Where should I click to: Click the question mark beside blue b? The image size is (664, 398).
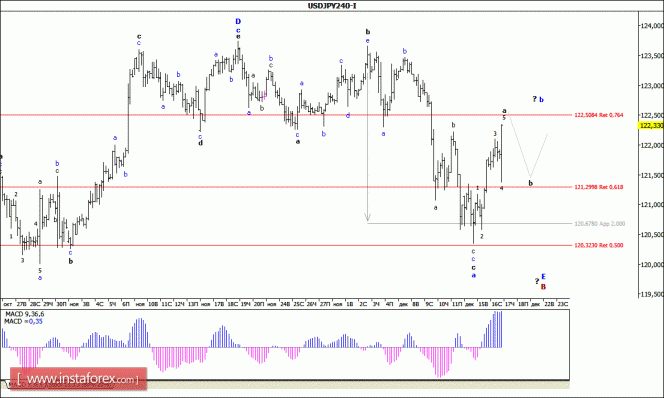(x=535, y=99)
